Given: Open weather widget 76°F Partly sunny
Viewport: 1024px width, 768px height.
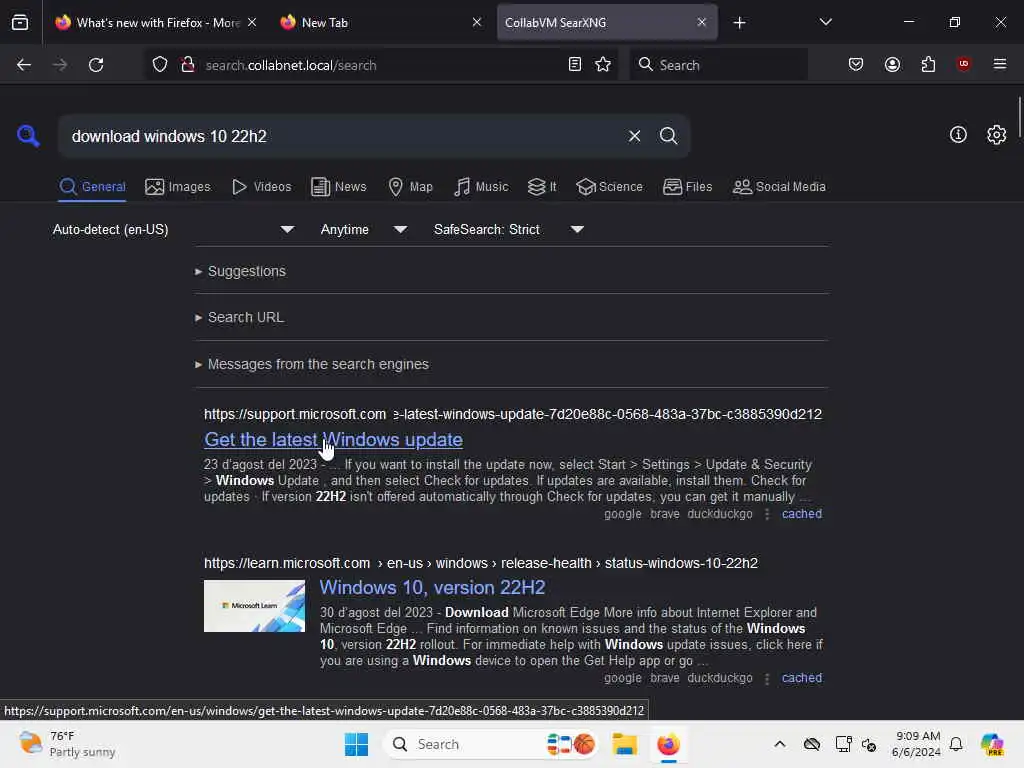Looking at the screenshot, I should click(67, 744).
